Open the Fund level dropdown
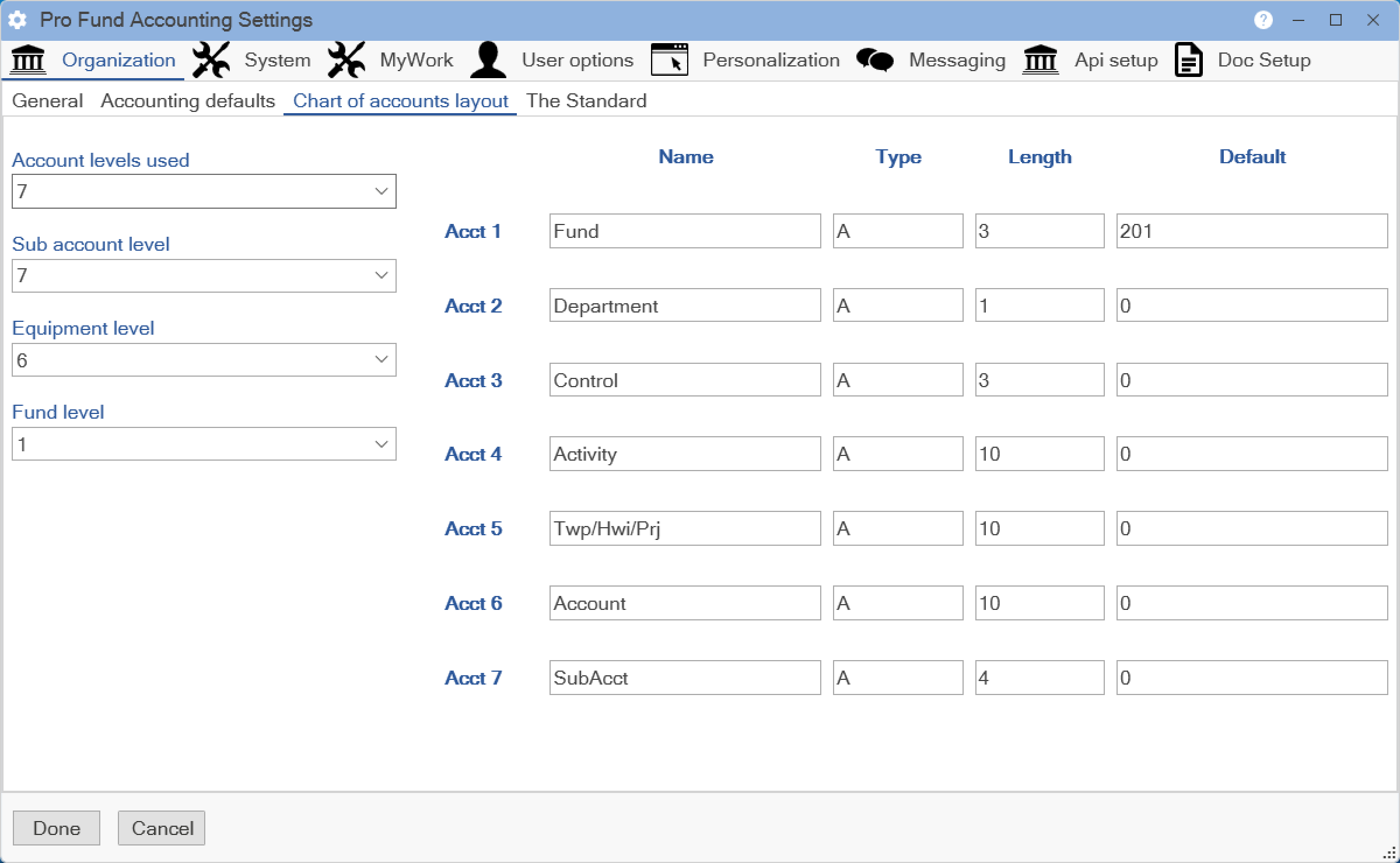This screenshot has width=1400, height=863. tap(381, 444)
